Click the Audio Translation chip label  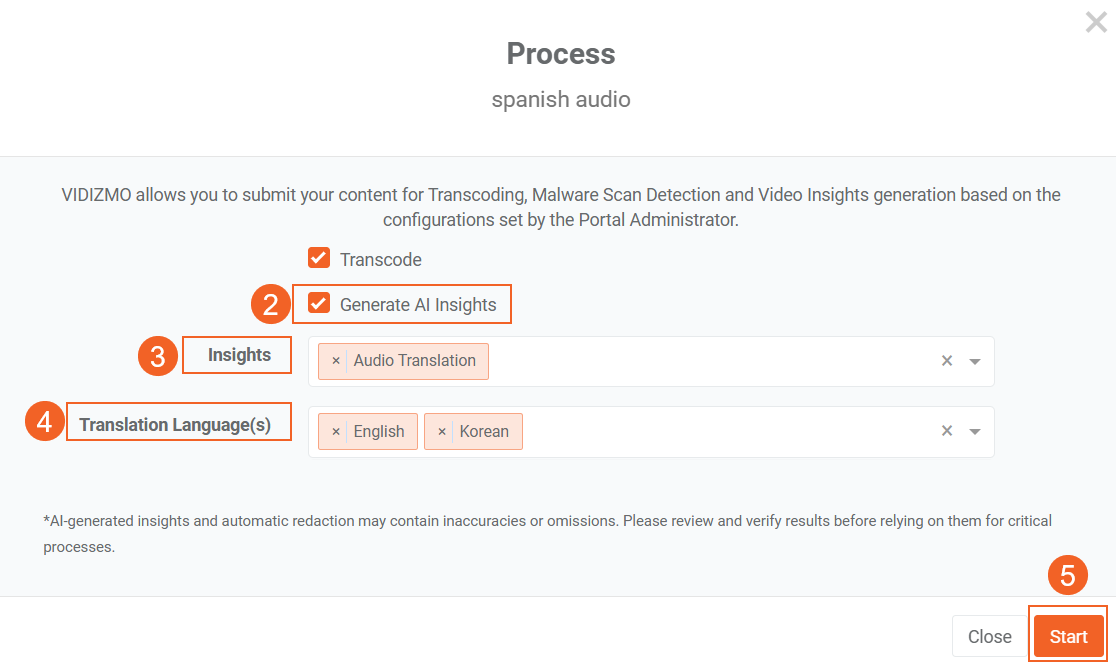414,361
